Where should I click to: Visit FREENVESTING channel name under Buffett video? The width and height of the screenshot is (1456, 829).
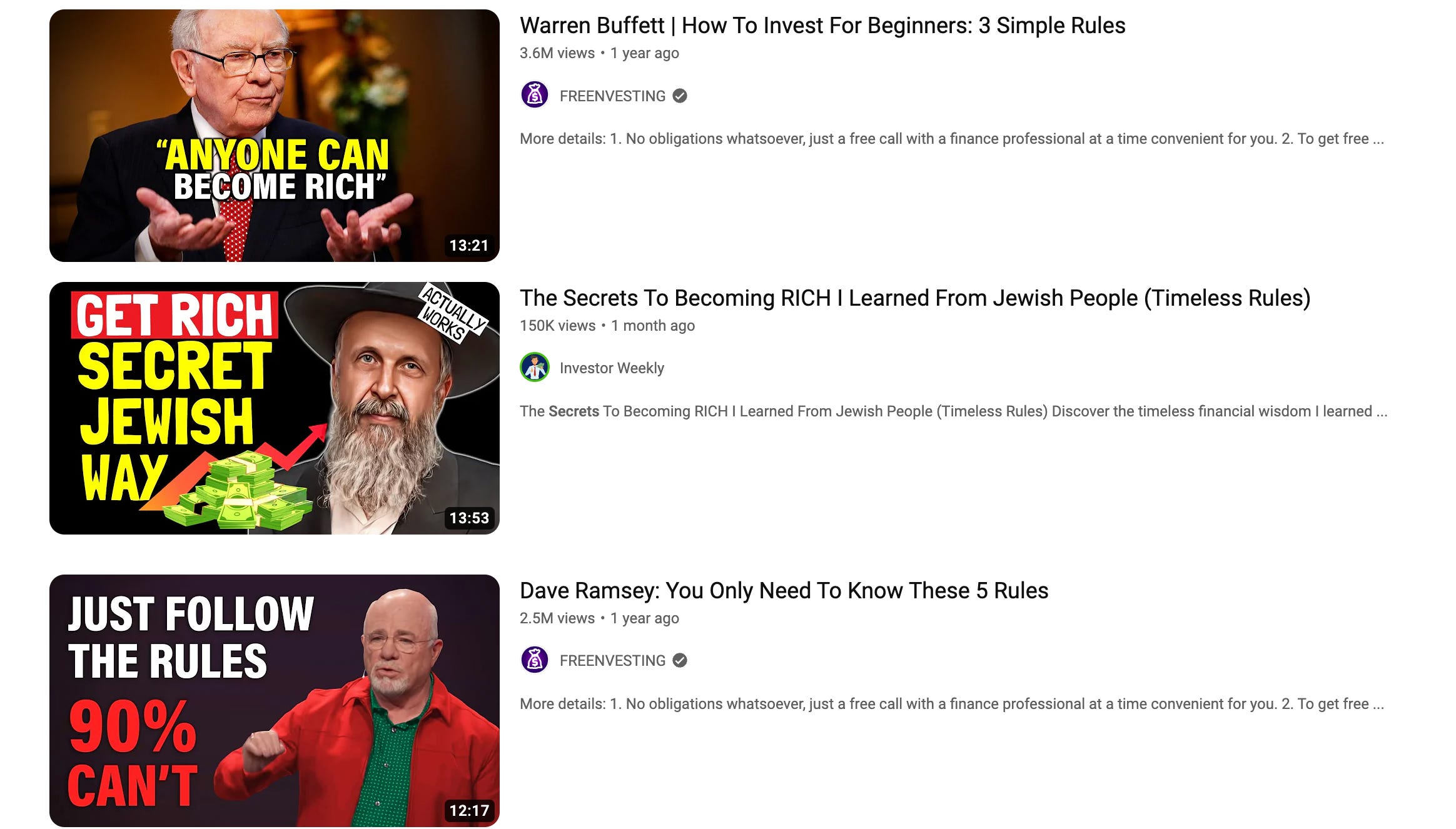coord(612,96)
